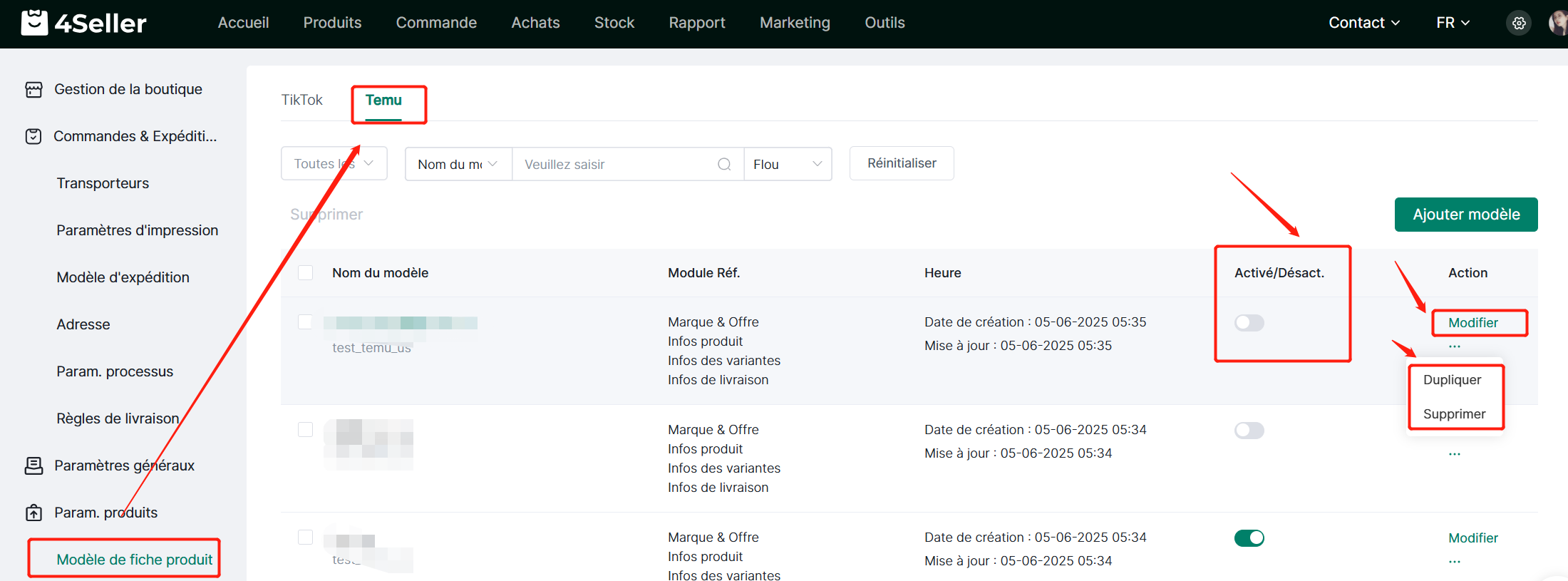Open the Produits menu
1568x581 pixels.
tap(332, 23)
